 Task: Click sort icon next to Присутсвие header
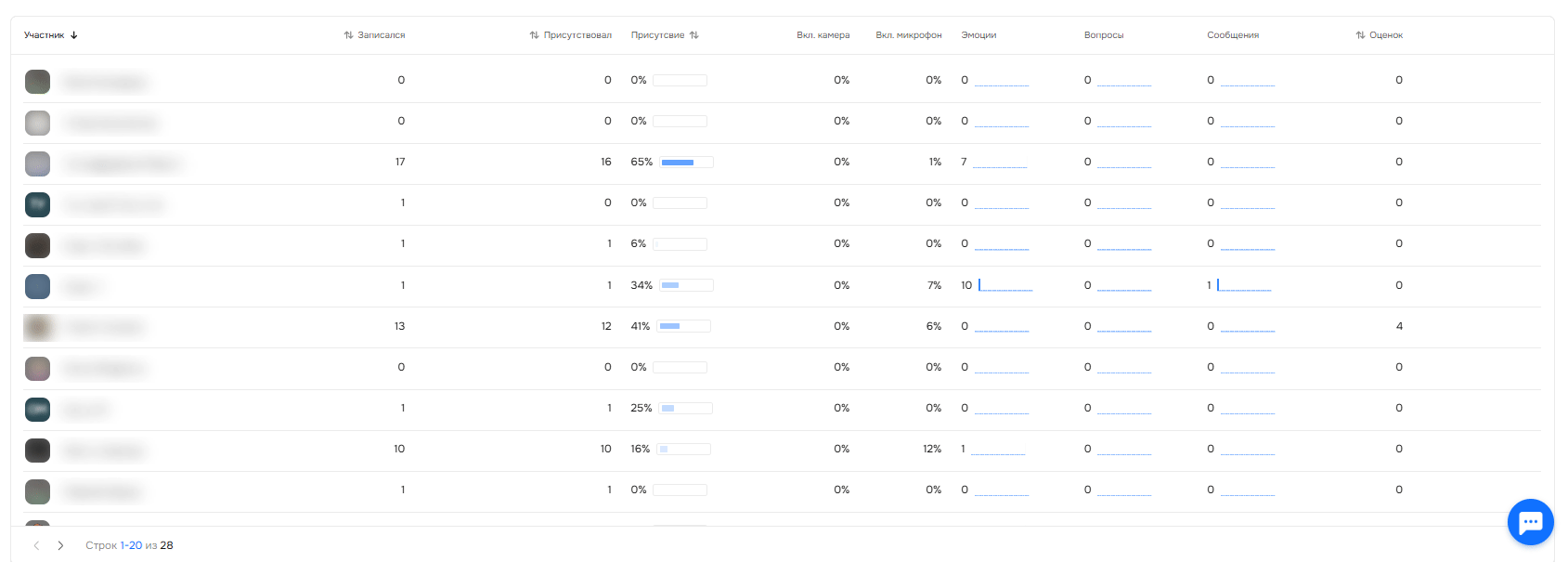coord(694,35)
